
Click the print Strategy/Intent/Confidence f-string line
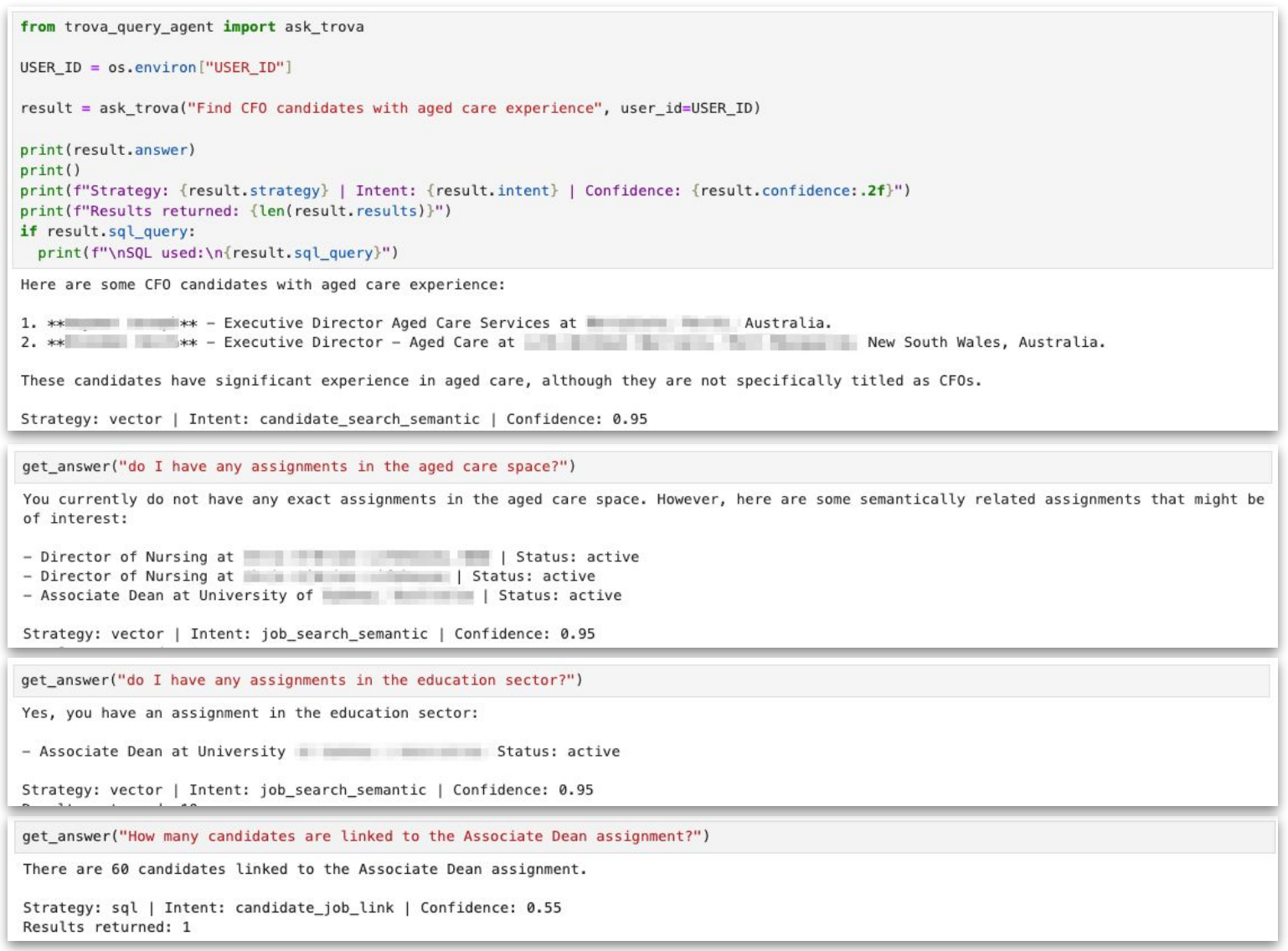465,190
